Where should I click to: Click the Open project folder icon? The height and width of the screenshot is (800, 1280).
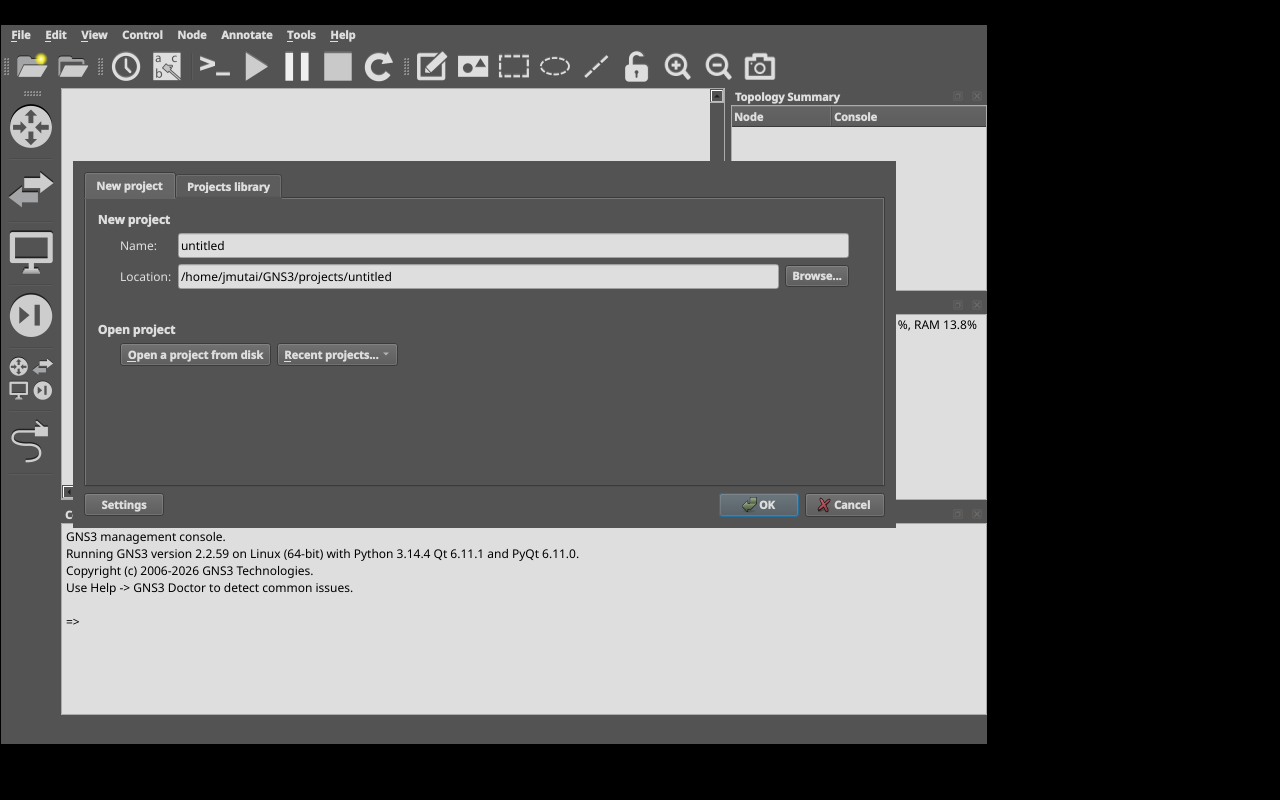(x=73, y=67)
